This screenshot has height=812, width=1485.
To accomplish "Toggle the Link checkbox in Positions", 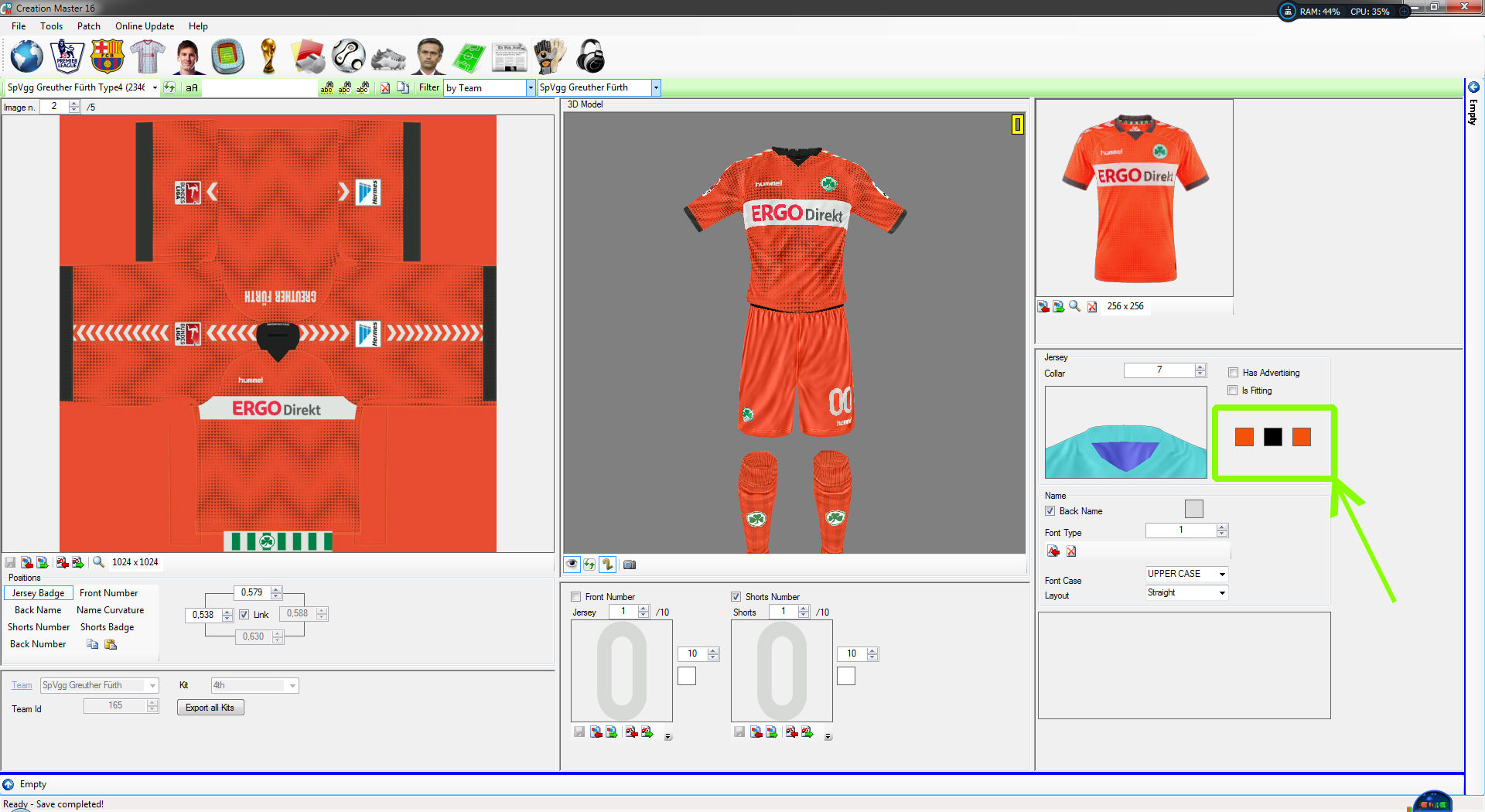I will point(244,615).
